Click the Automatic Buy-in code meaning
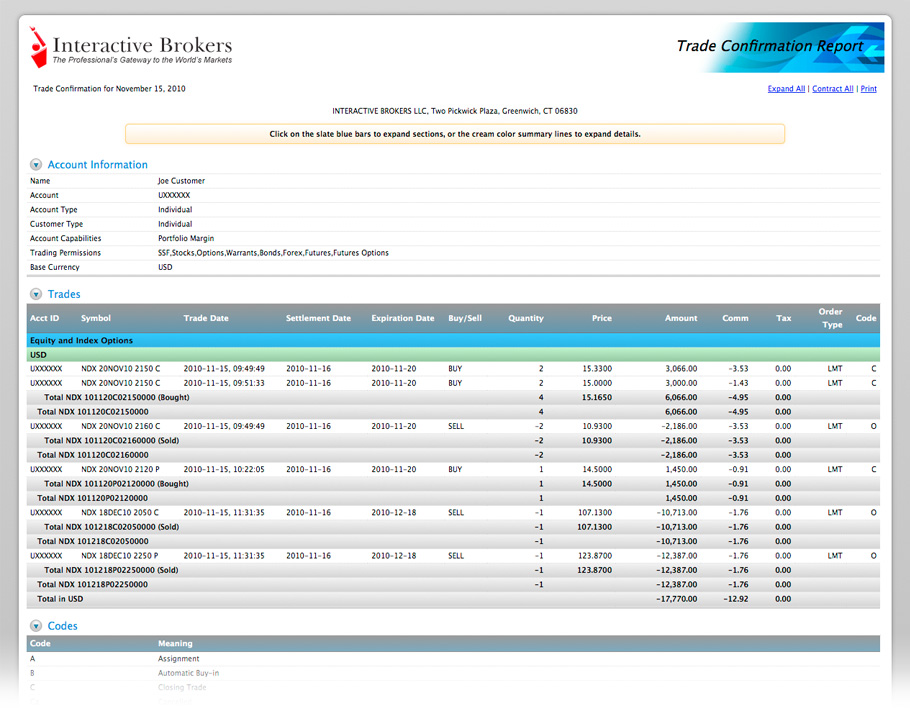 [x=188, y=673]
